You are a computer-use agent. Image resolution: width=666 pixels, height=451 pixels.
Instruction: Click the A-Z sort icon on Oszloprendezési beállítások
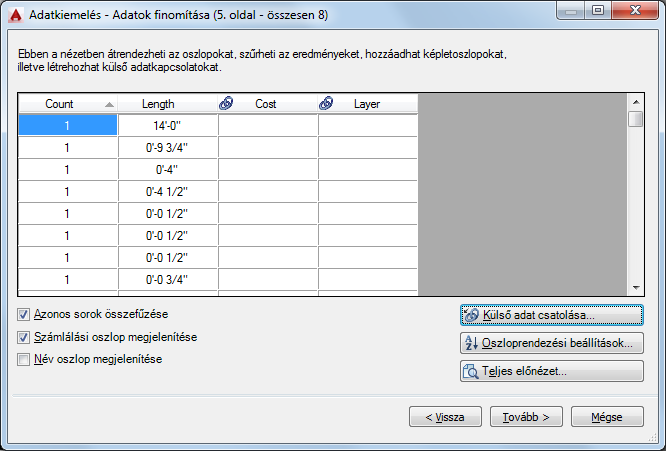pos(471,343)
